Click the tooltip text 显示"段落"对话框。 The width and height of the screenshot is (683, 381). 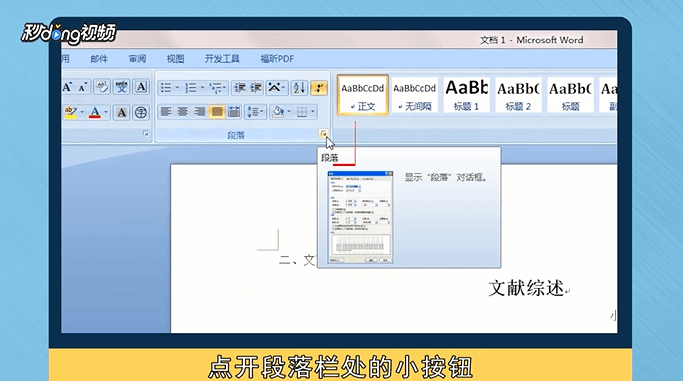tap(446, 178)
